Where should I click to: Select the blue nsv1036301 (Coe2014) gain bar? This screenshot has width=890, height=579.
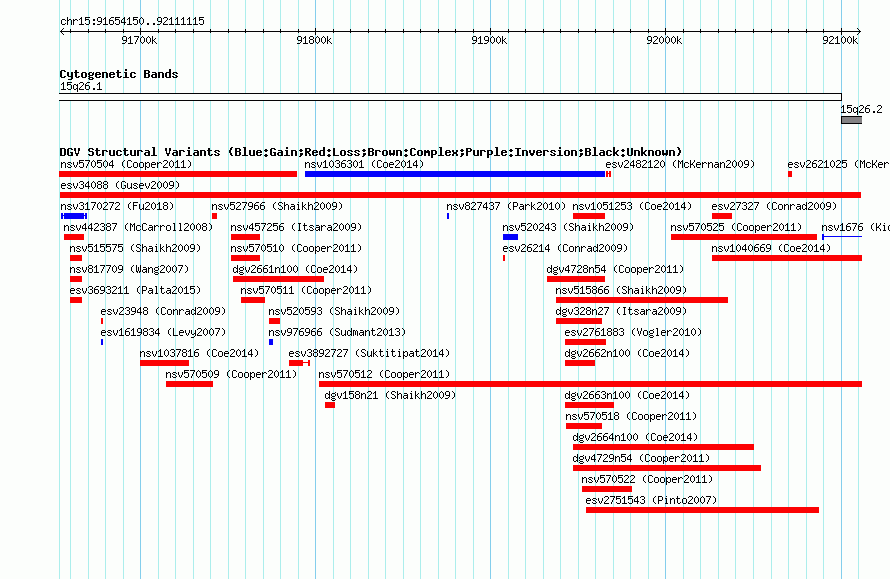[455, 174]
